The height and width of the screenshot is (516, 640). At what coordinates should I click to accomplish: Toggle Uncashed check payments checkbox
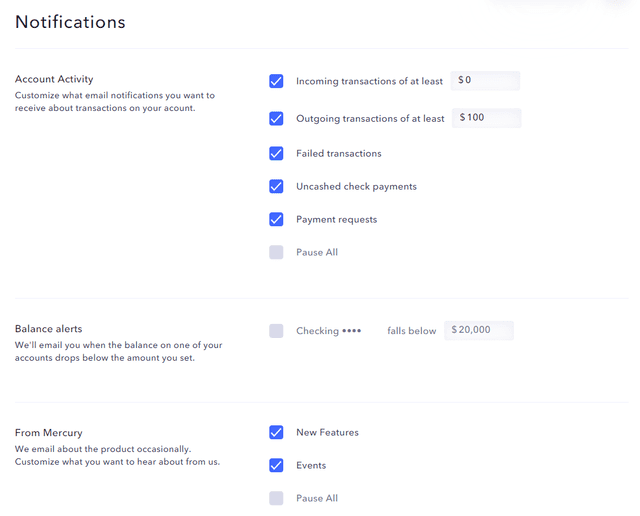(x=276, y=187)
